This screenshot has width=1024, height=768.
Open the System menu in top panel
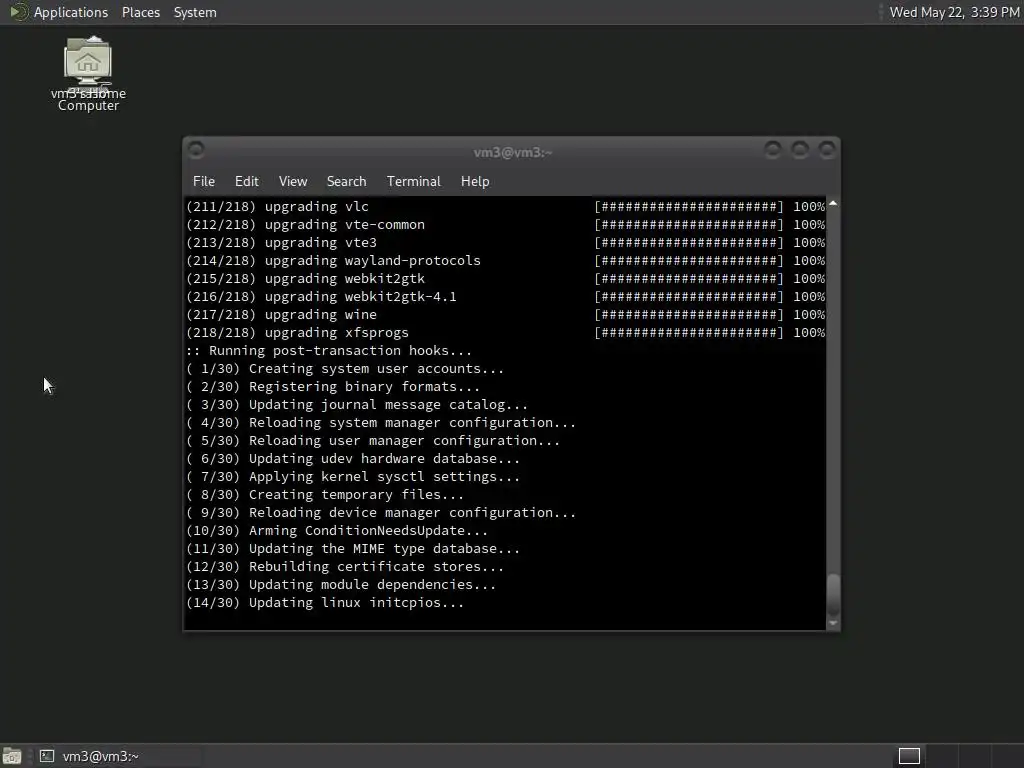coord(195,12)
